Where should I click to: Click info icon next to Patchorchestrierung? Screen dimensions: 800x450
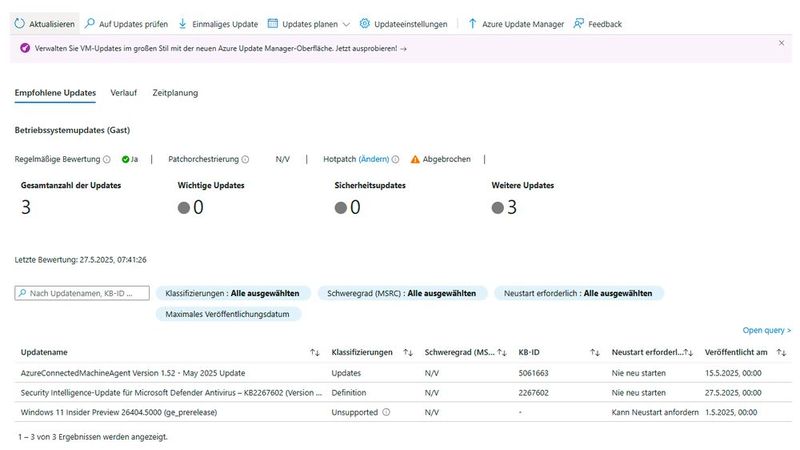245,159
